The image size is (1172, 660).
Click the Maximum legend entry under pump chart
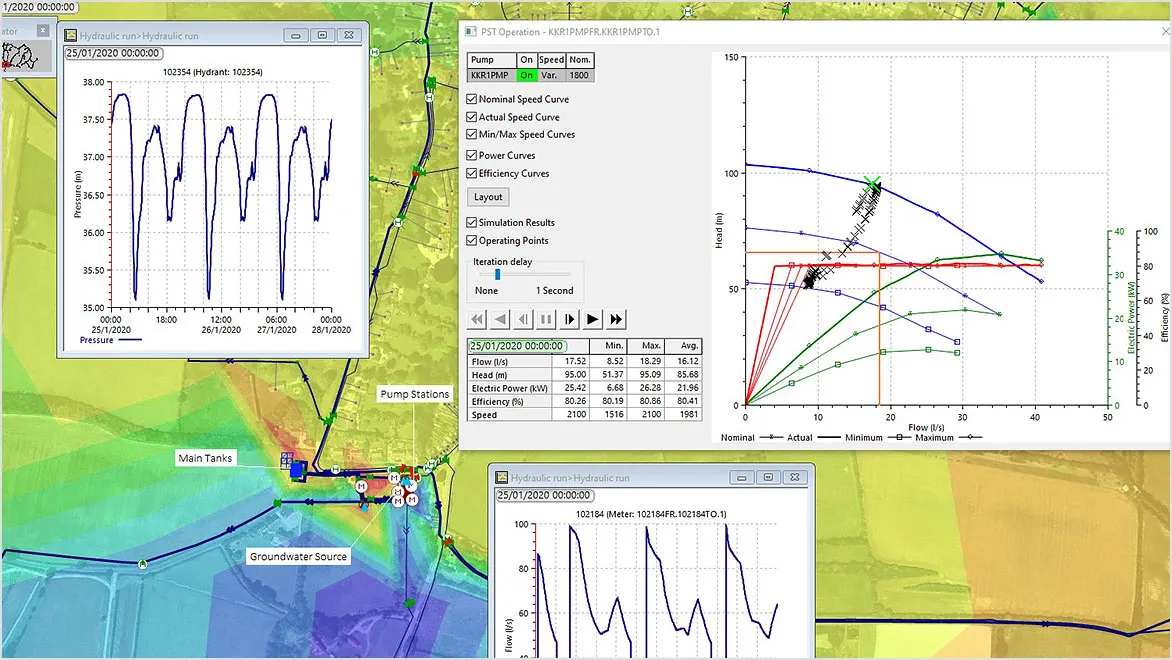949,438
